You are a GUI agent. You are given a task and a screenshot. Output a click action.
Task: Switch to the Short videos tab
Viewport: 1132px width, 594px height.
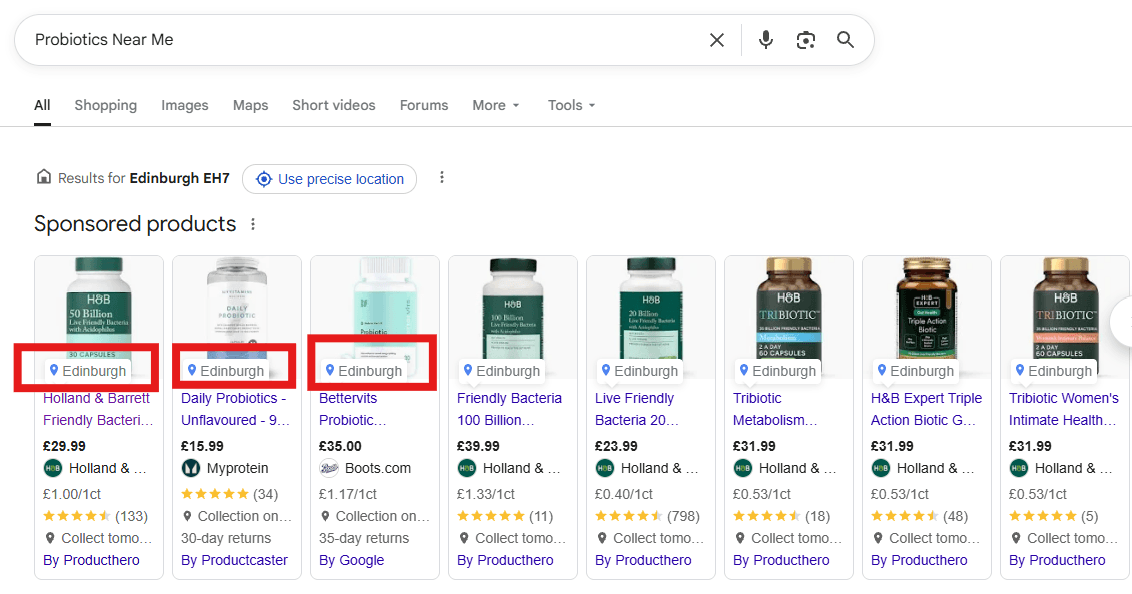334,105
